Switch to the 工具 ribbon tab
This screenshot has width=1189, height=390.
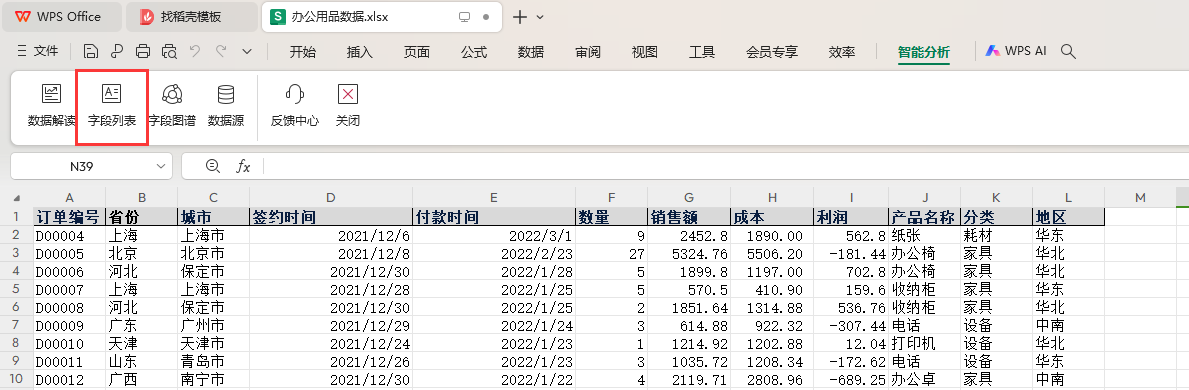point(702,52)
